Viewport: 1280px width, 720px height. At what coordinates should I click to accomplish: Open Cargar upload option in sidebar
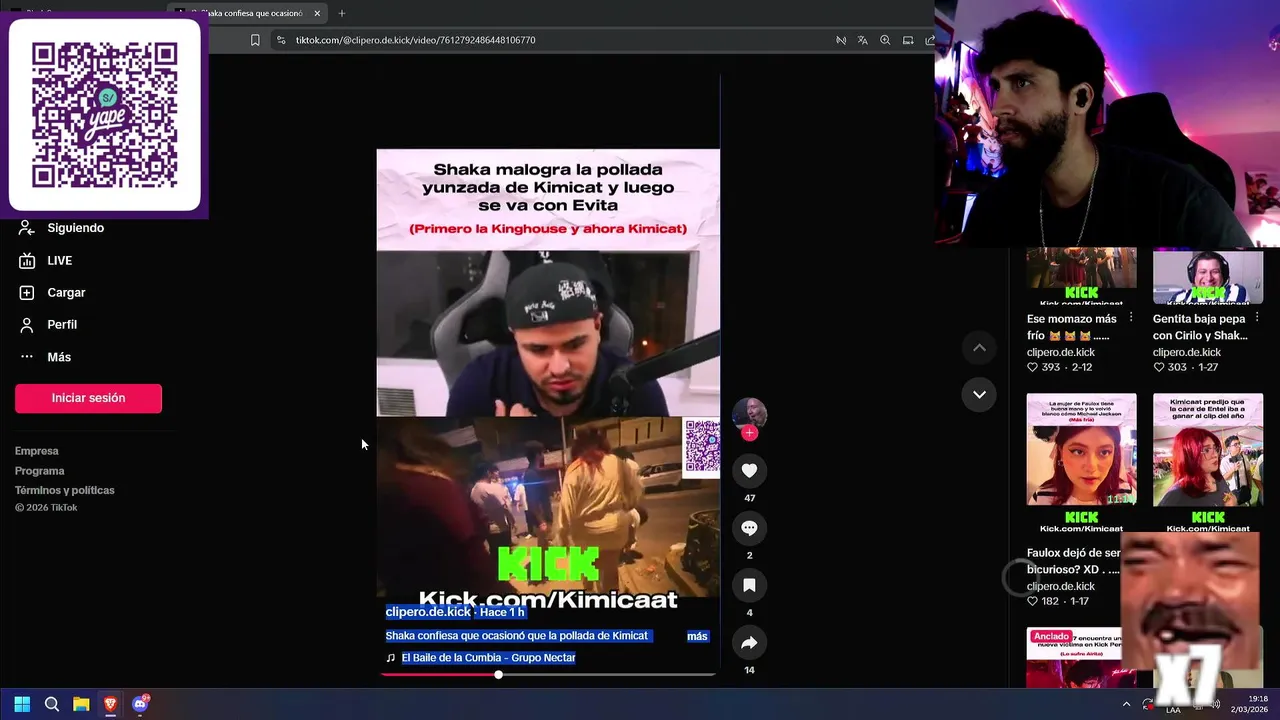tap(53, 292)
